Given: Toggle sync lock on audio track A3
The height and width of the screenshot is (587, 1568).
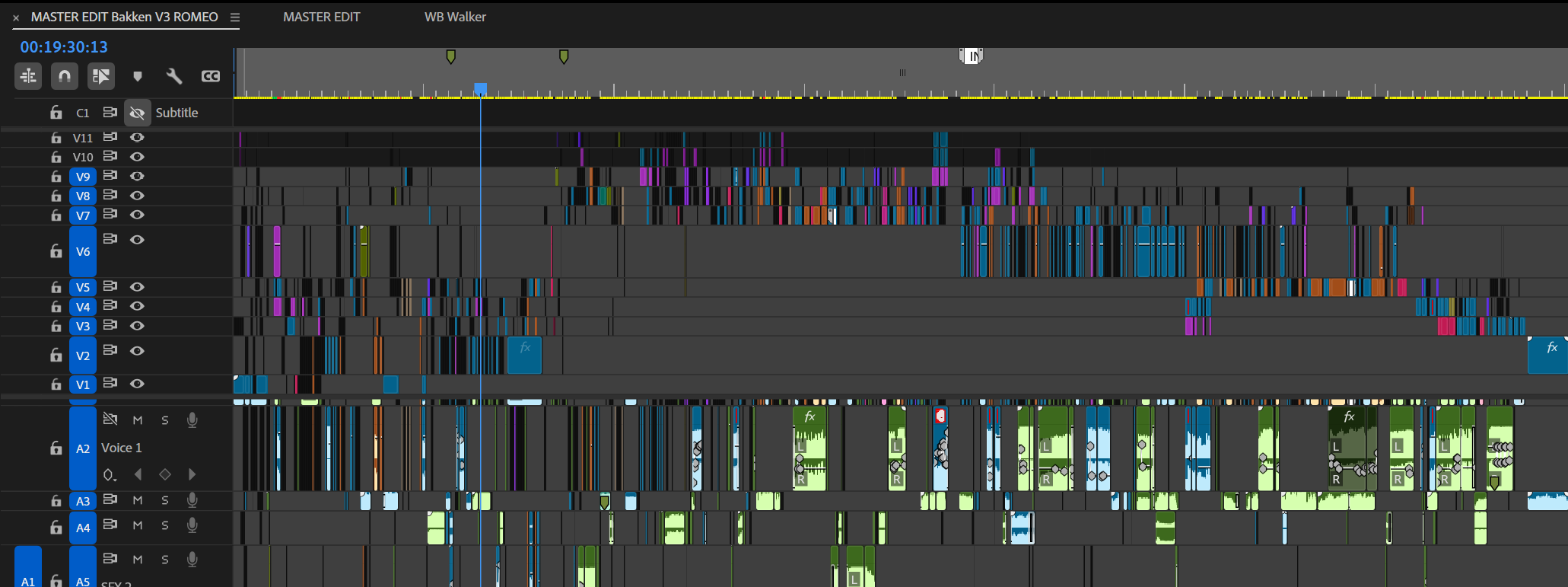Looking at the screenshot, I should [x=110, y=499].
